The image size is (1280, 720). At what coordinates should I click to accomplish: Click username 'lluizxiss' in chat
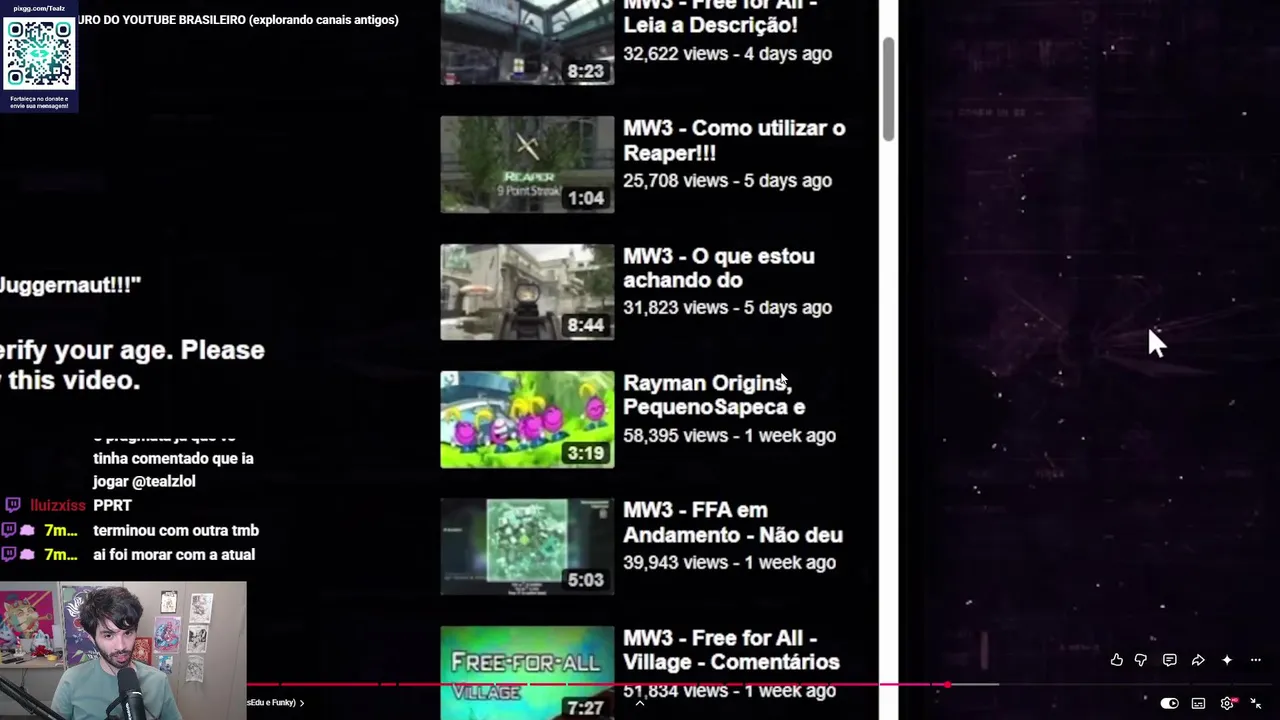point(58,506)
